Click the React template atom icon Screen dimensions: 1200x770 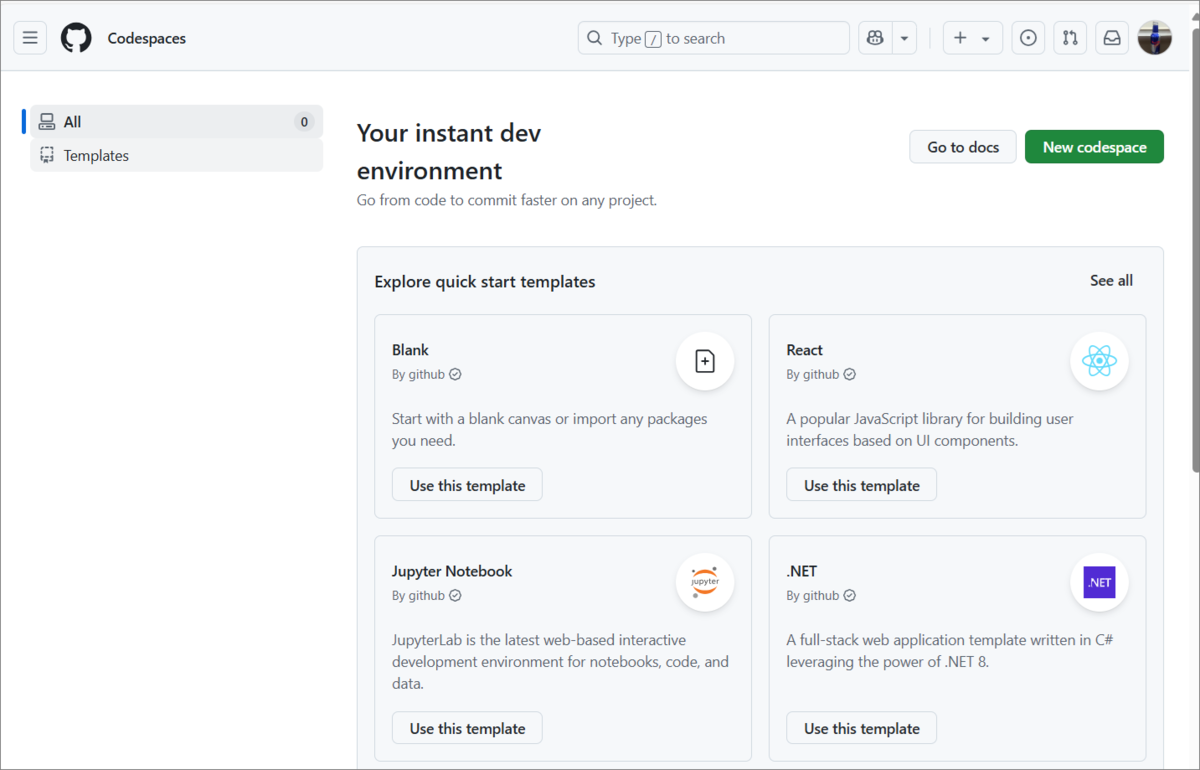(1099, 361)
